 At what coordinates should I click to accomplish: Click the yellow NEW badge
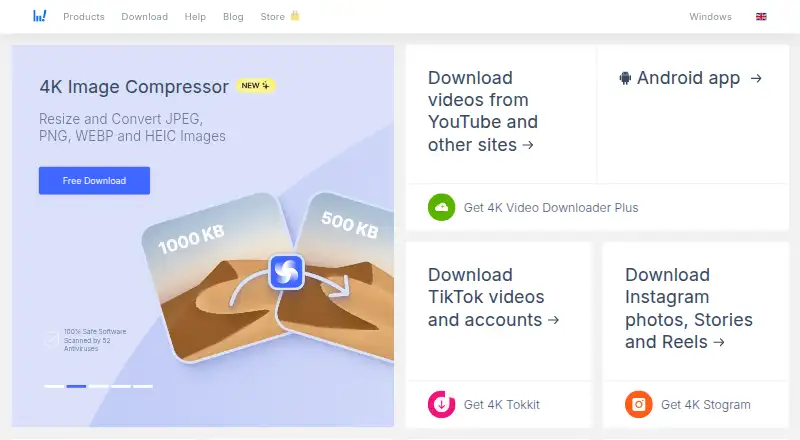[x=255, y=86]
